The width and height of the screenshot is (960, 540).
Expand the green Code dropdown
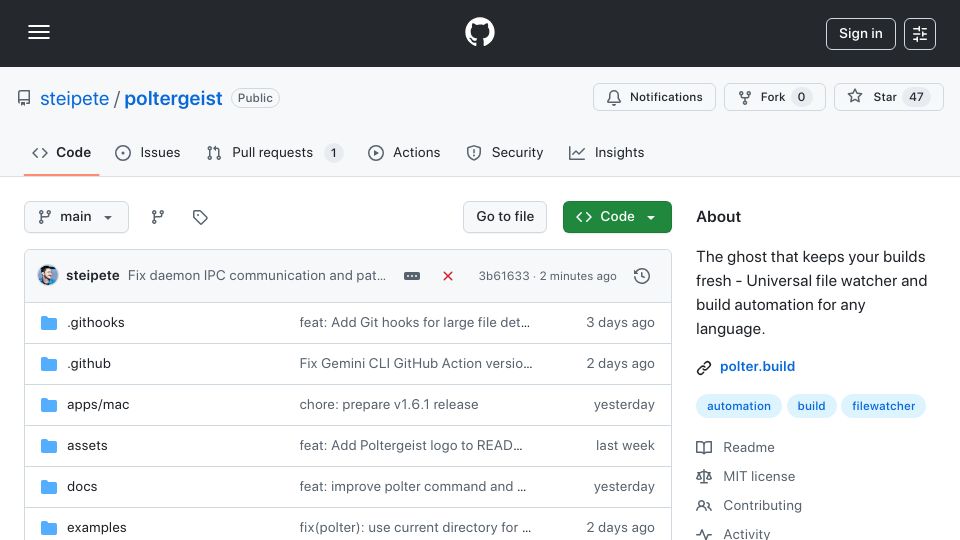(x=617, y=217)
